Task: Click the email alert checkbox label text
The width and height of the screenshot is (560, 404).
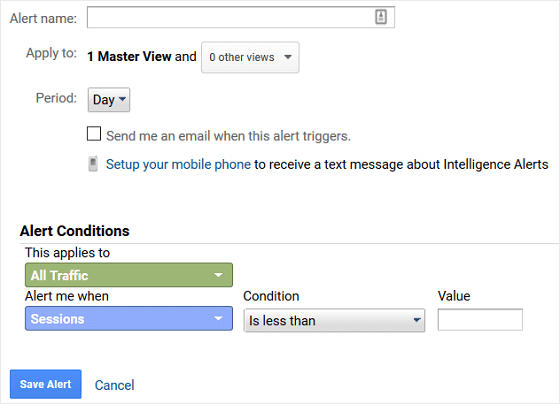Action: point(229,136)
